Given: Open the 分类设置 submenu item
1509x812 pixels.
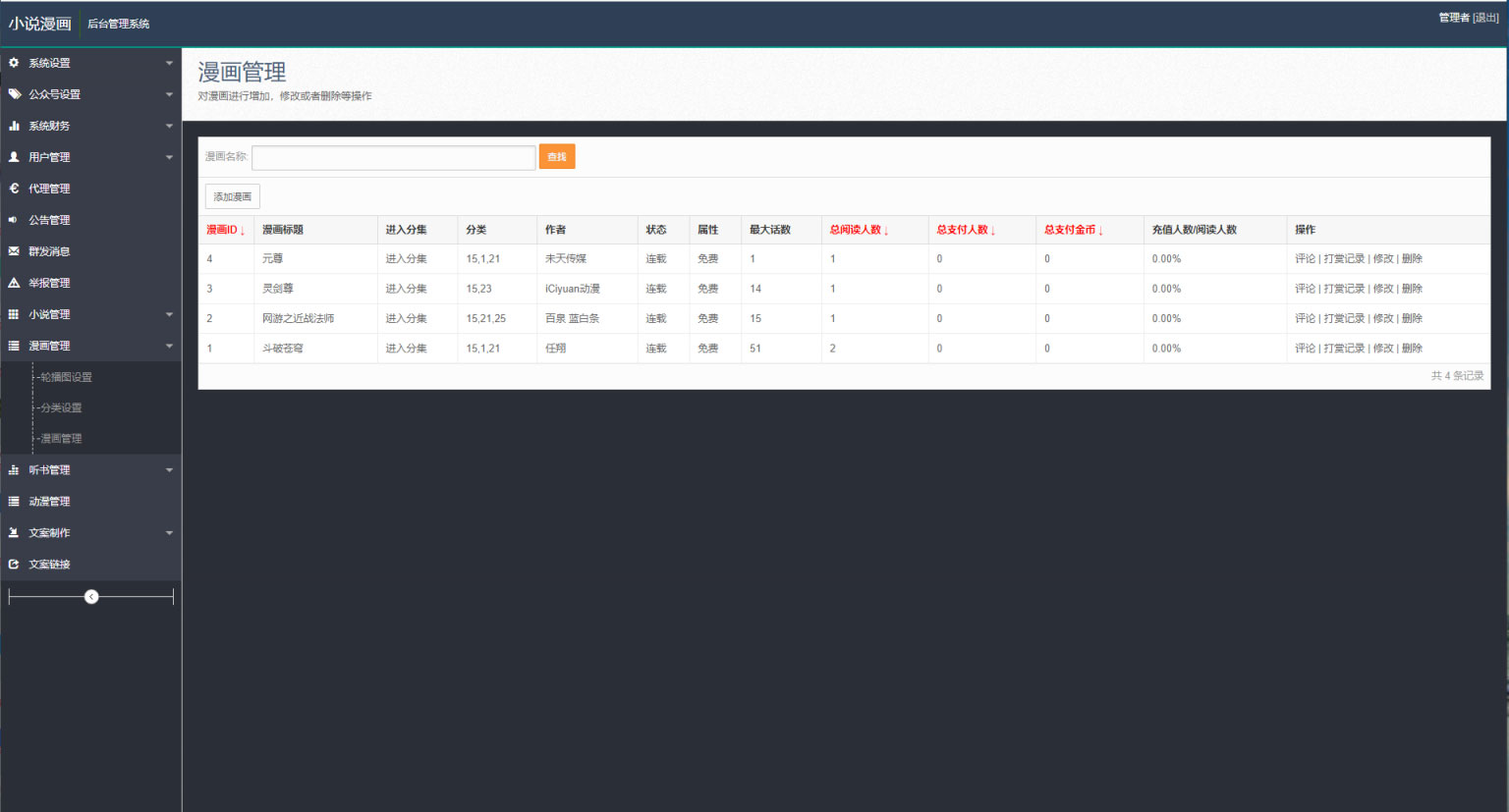Looking at the screenshot, I should [61, 407].
